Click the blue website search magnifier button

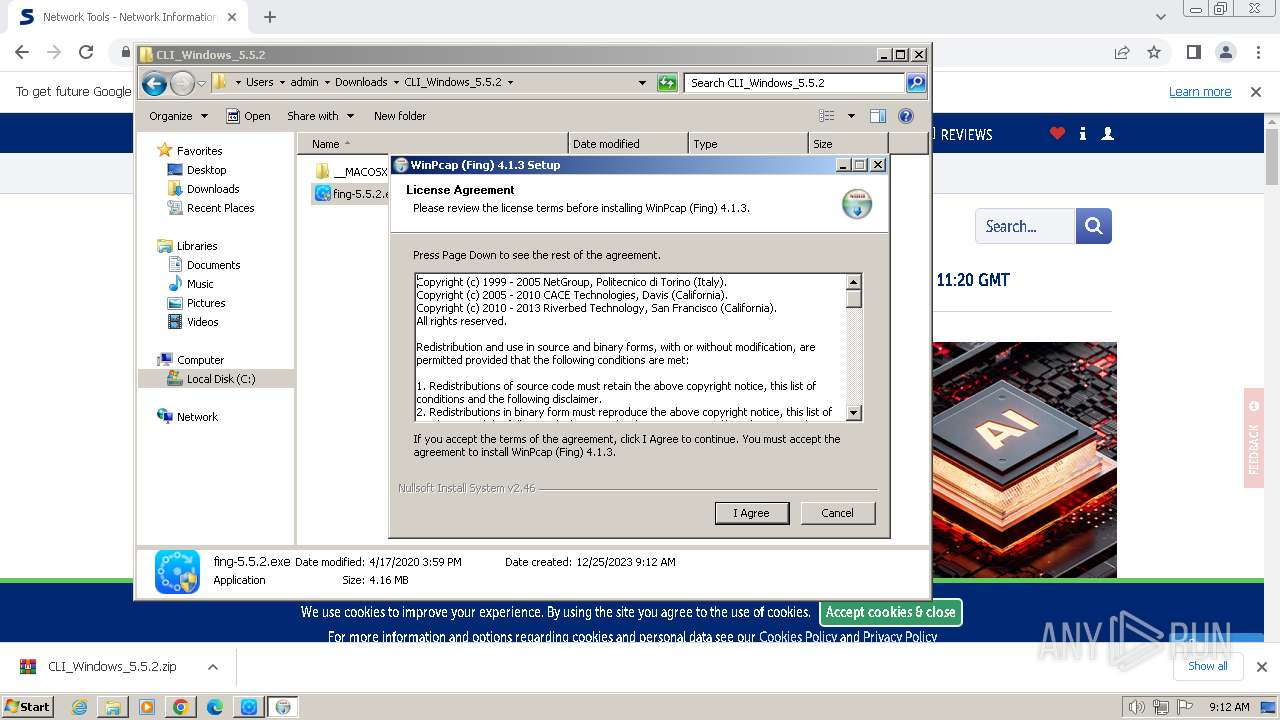1094,226
